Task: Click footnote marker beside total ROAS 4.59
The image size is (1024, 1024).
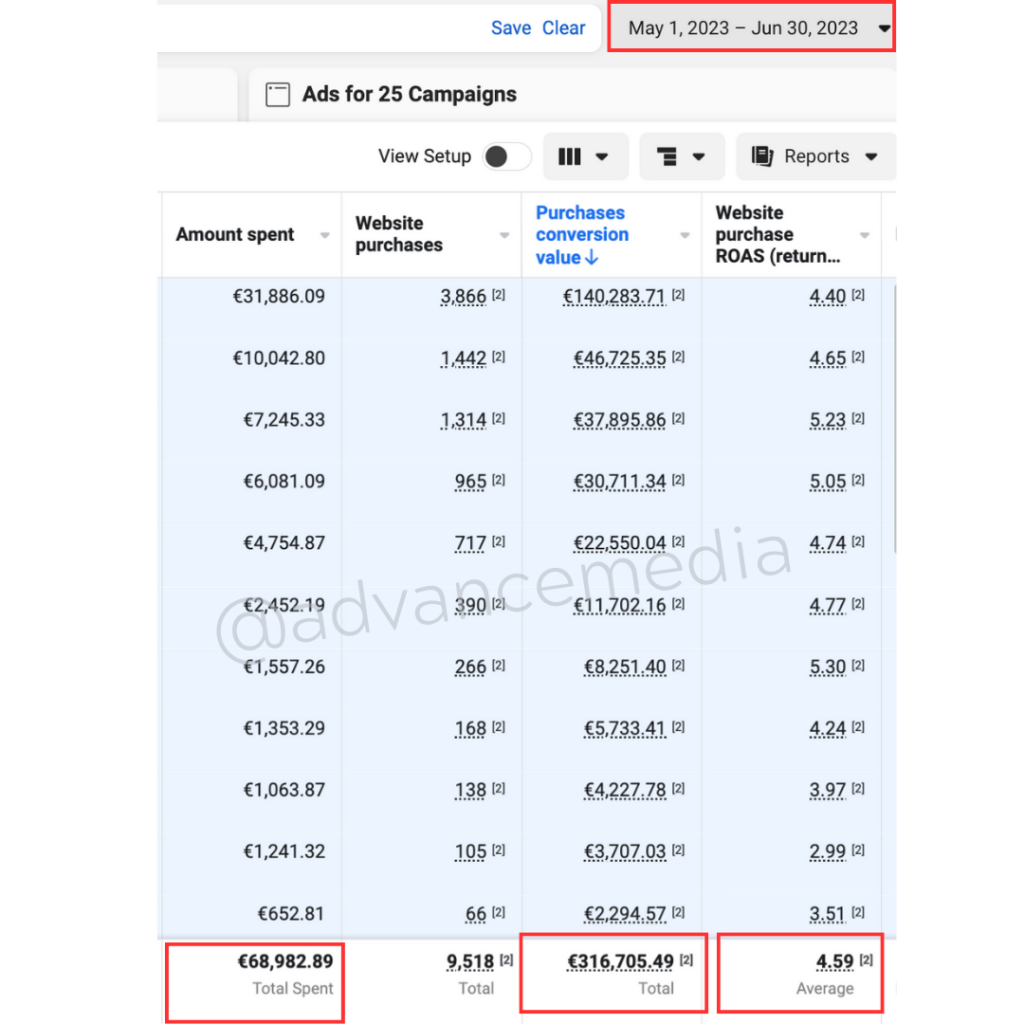Action: click(866, 961)
